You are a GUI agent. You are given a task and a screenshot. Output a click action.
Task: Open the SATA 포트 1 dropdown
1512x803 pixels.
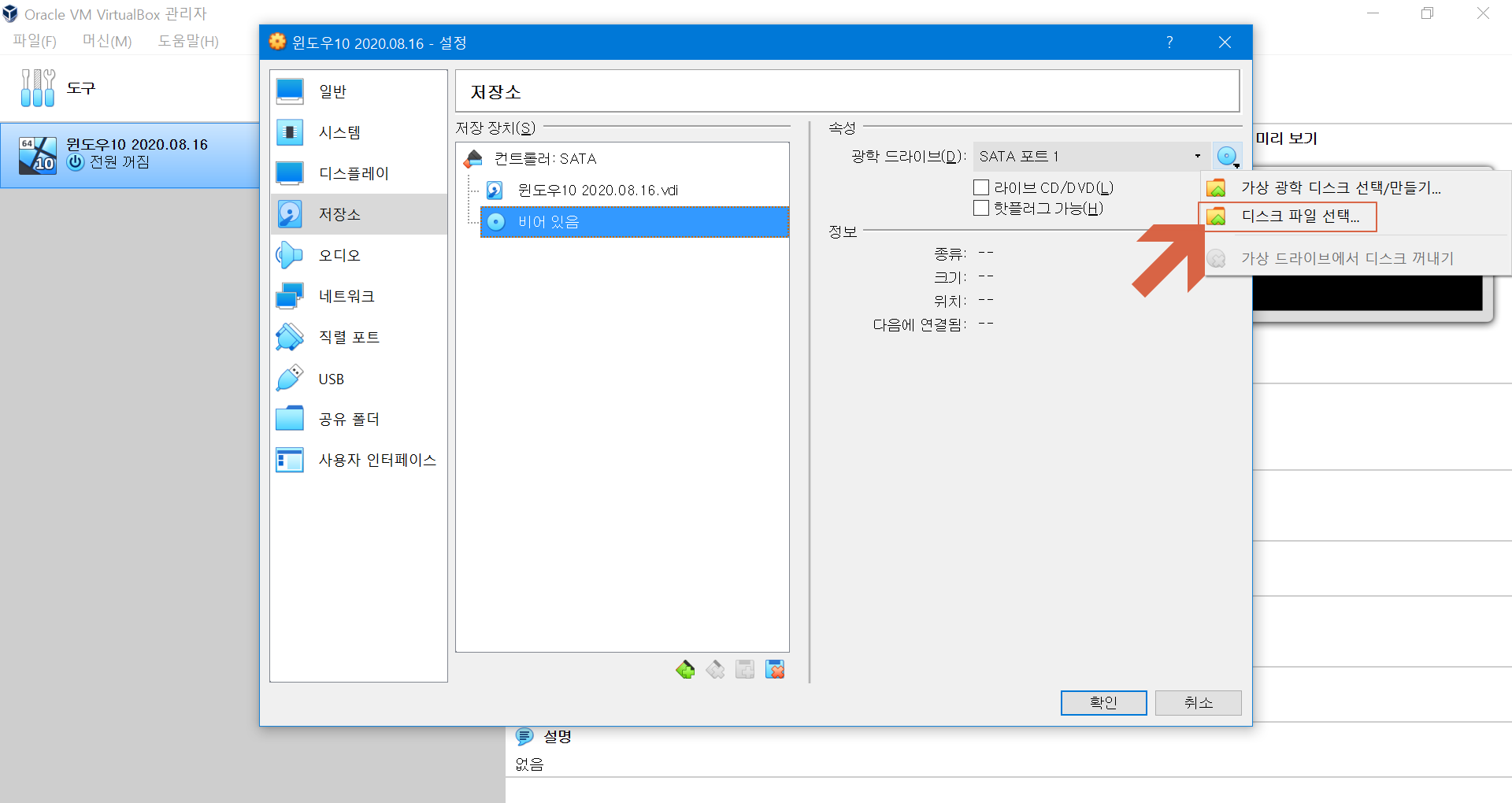1091,157
